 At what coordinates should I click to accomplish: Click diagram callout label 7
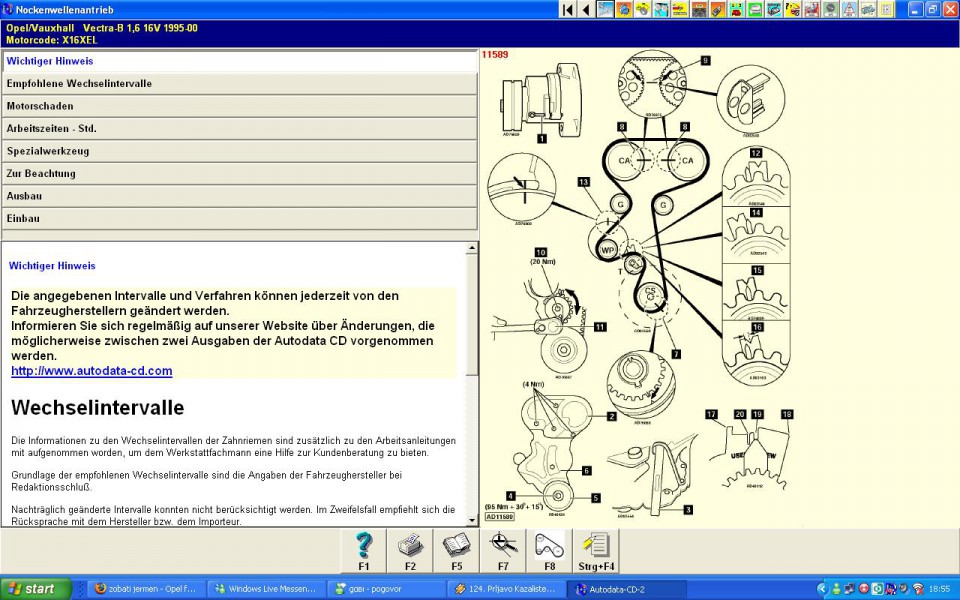(676, 354)
